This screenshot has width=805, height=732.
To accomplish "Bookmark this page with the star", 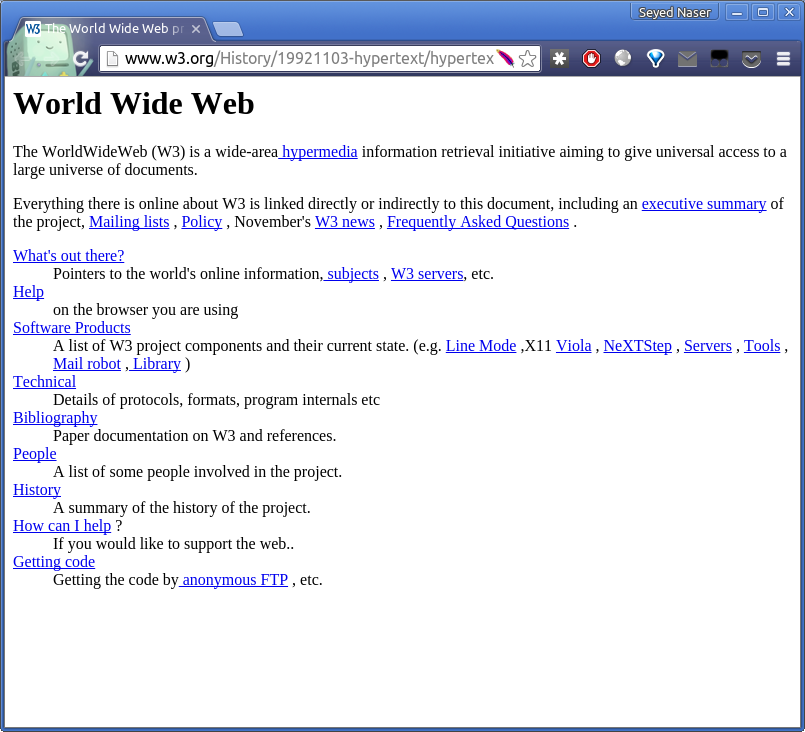I will coord(527,59).
